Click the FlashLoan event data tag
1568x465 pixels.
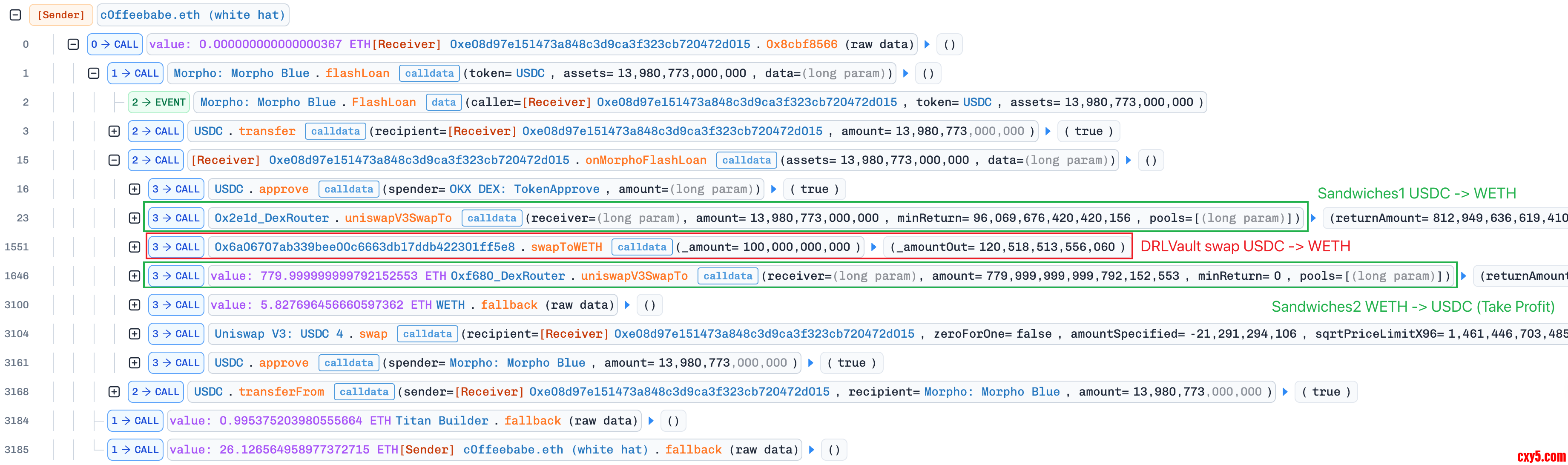(x=443, y=102)
